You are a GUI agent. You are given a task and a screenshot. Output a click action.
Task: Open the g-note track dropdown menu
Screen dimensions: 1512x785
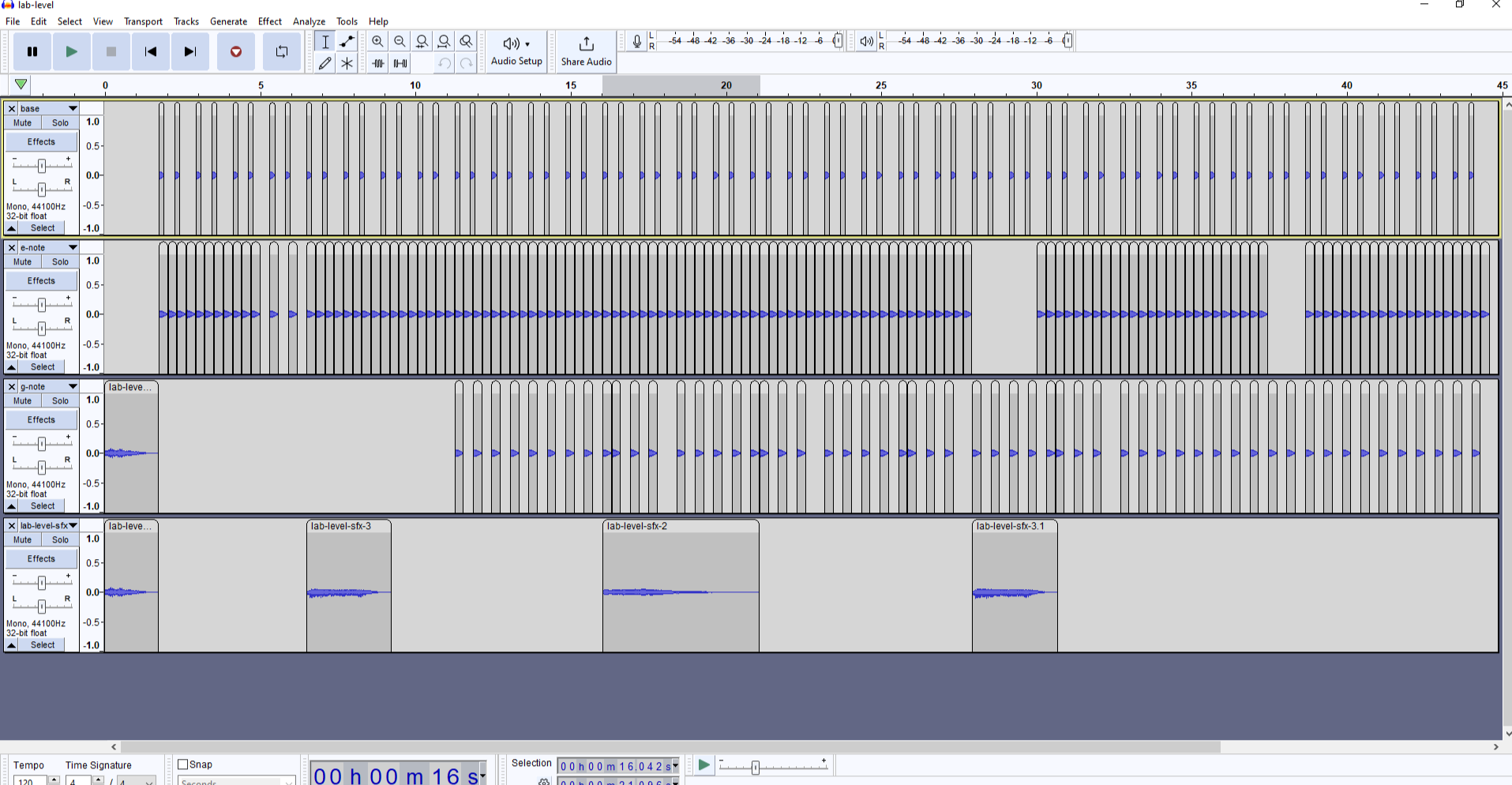[x=73, y=387]
